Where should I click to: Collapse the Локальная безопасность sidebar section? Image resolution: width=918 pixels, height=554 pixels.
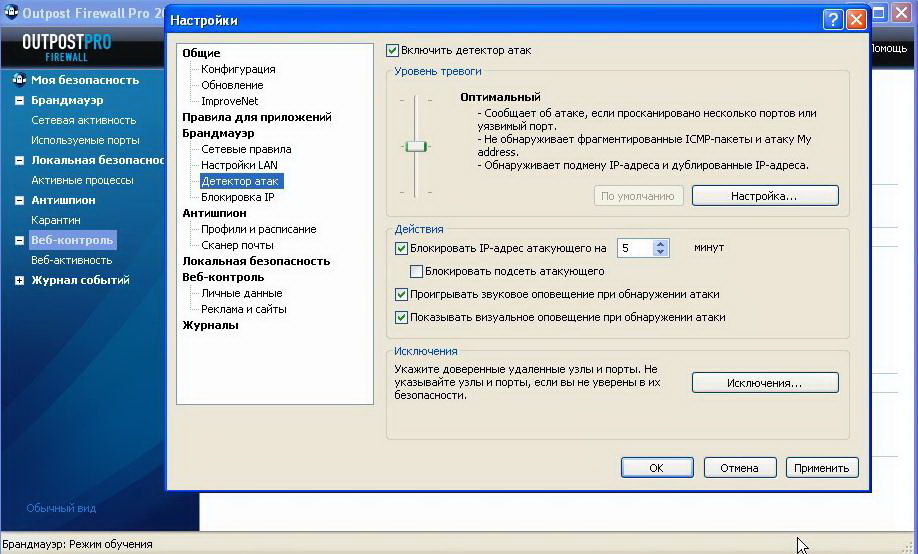coord(19,160)
